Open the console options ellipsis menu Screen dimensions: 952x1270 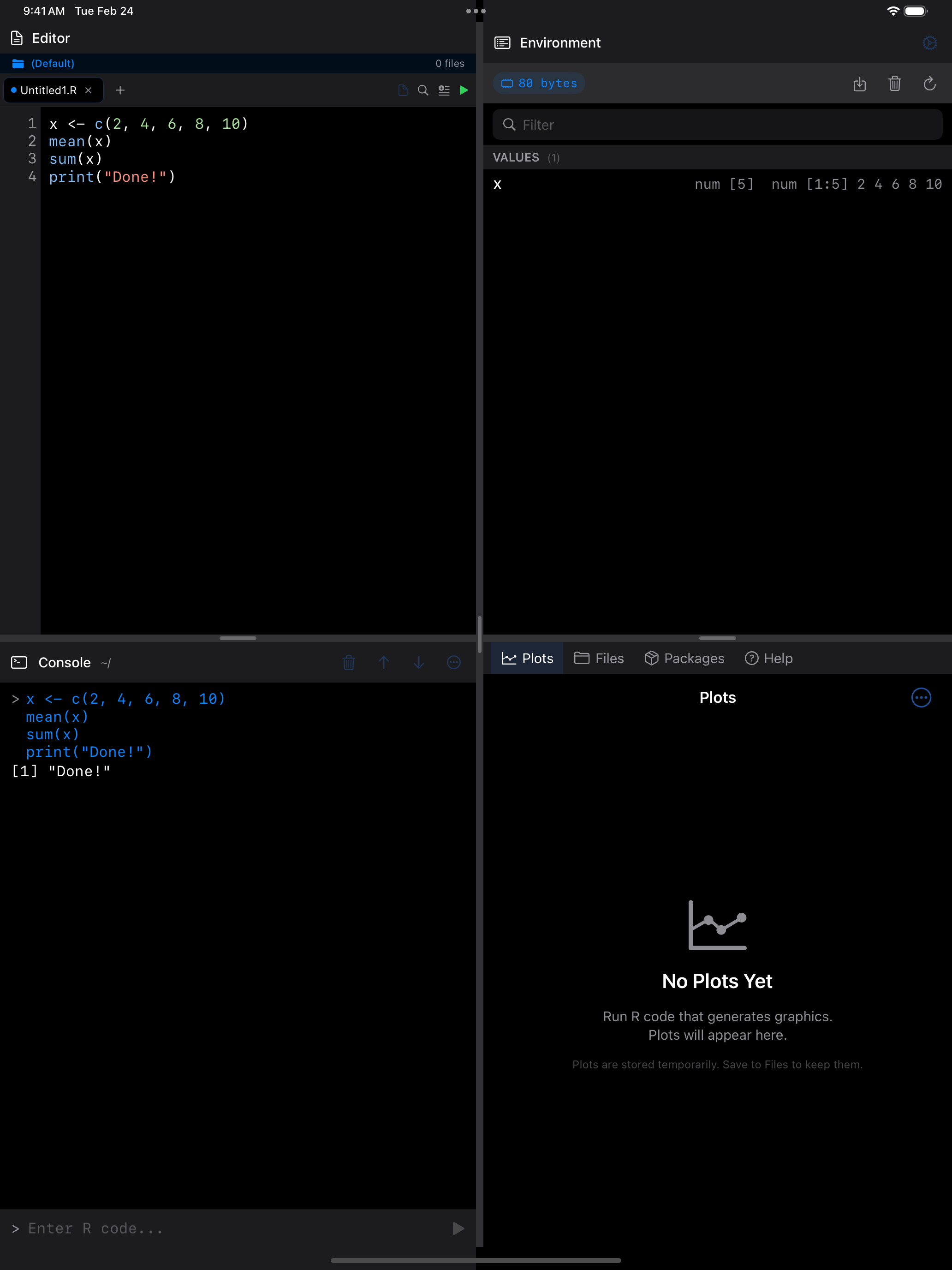(x=454, y=662)
